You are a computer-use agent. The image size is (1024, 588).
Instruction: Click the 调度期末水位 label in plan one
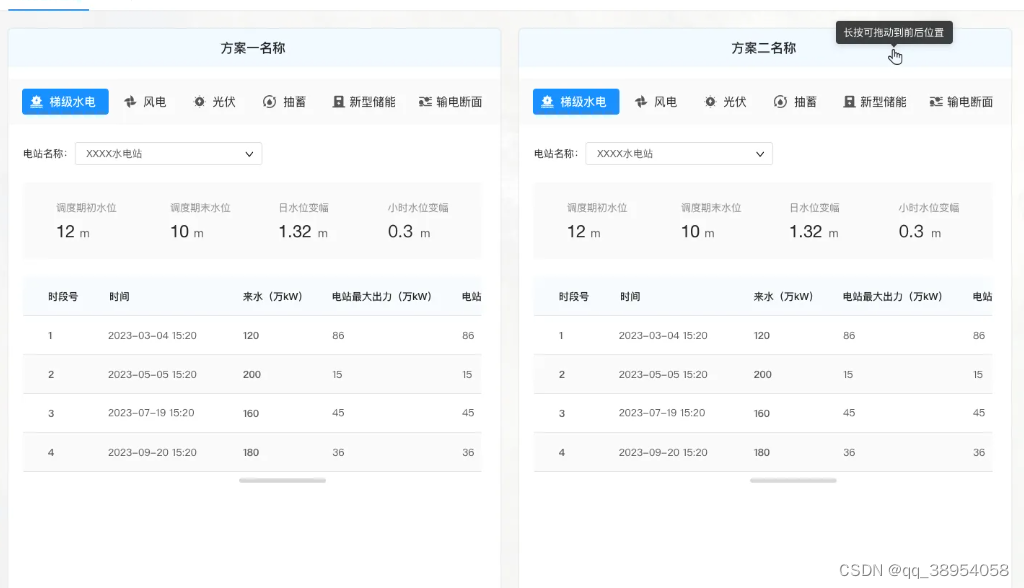pyautogui.click(x=200, y=208)
